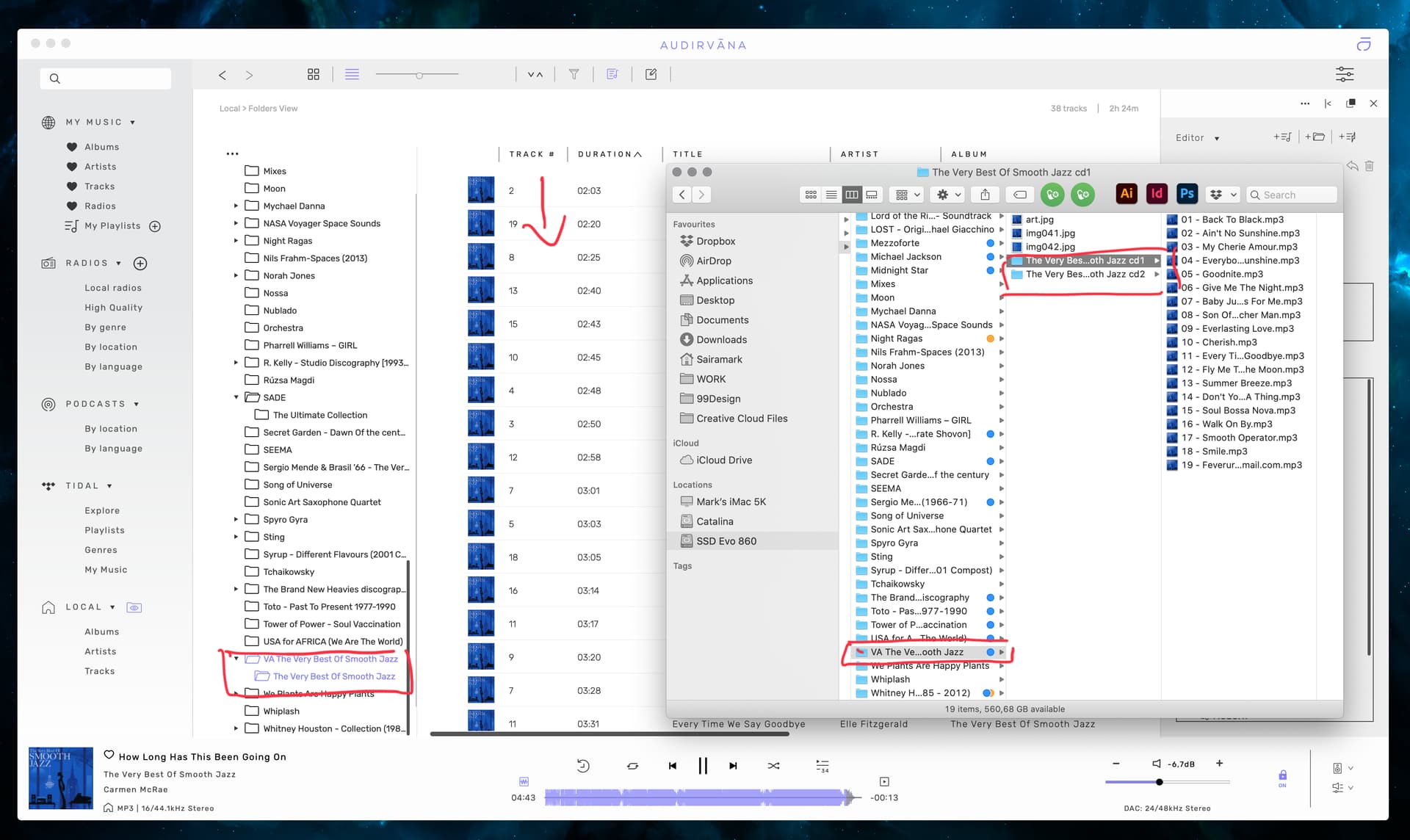Select Downloads in Finder sidebar

pyautogui.click(x=721, y=339)
